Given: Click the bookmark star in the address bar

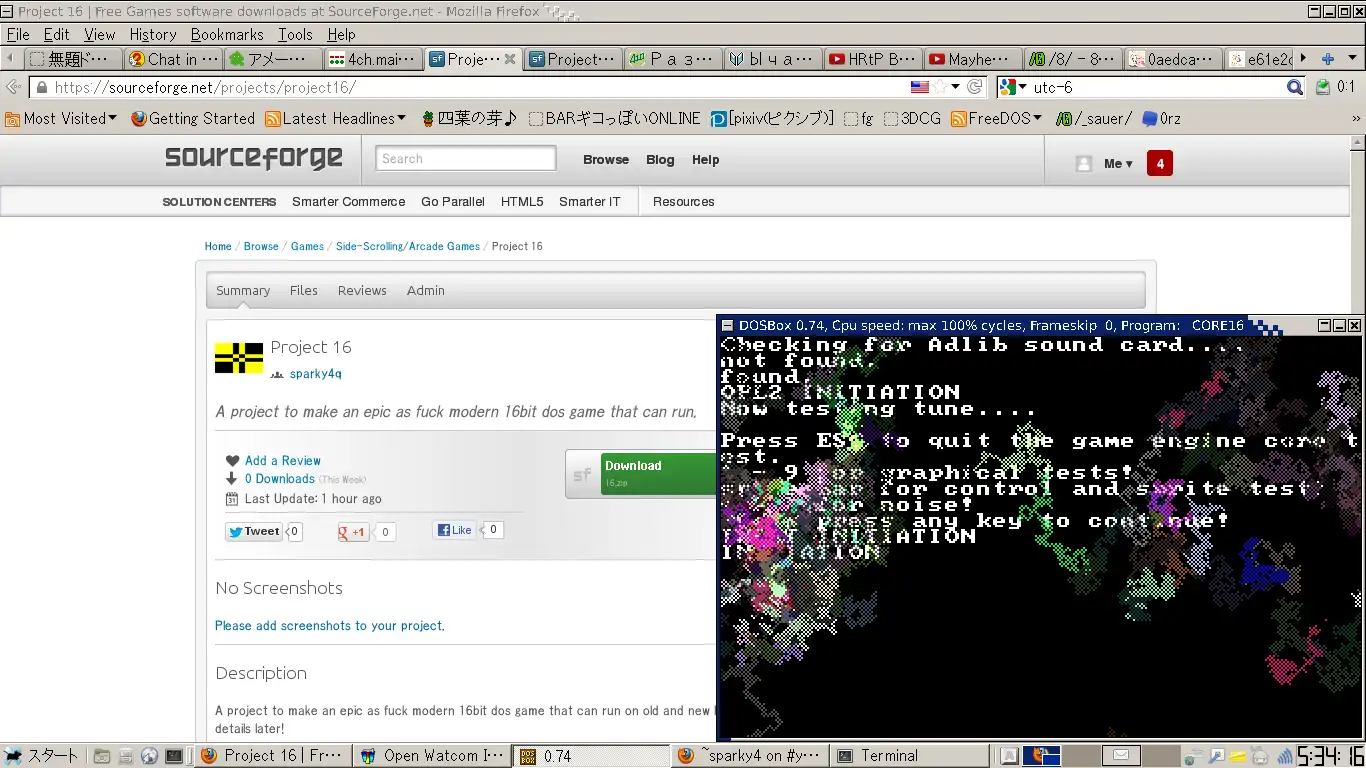Looking at the screenshot, I should (940, 87).
